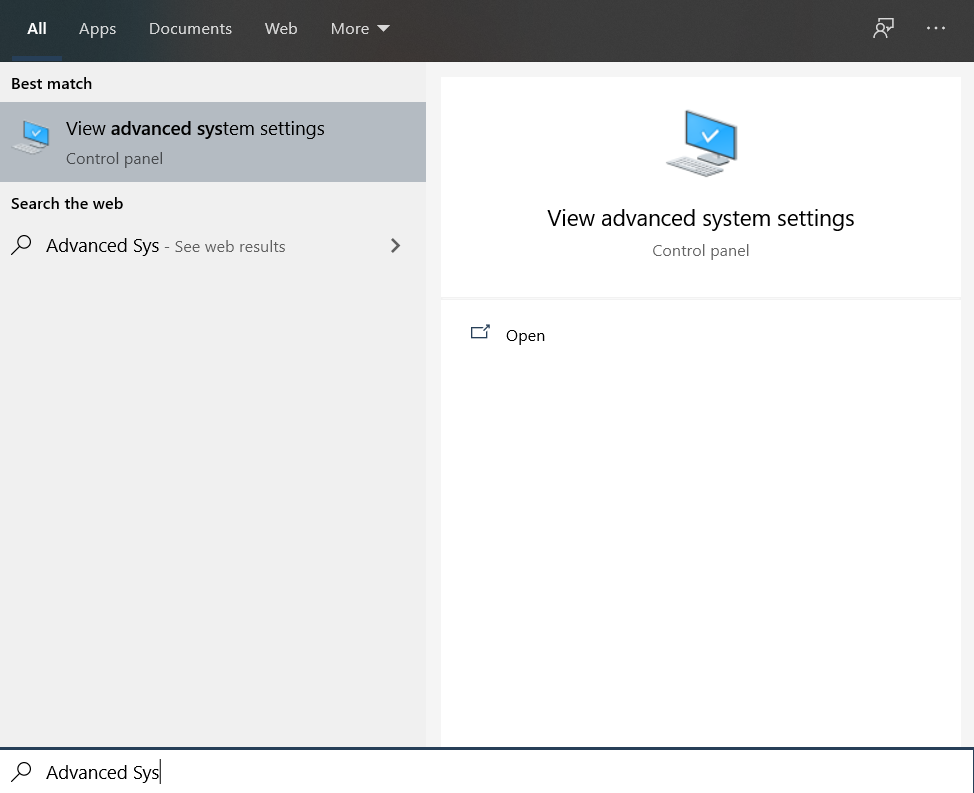Click the large computer icon in preview pane
Screen dimensions: 974x793
click(x=701, y=144)
